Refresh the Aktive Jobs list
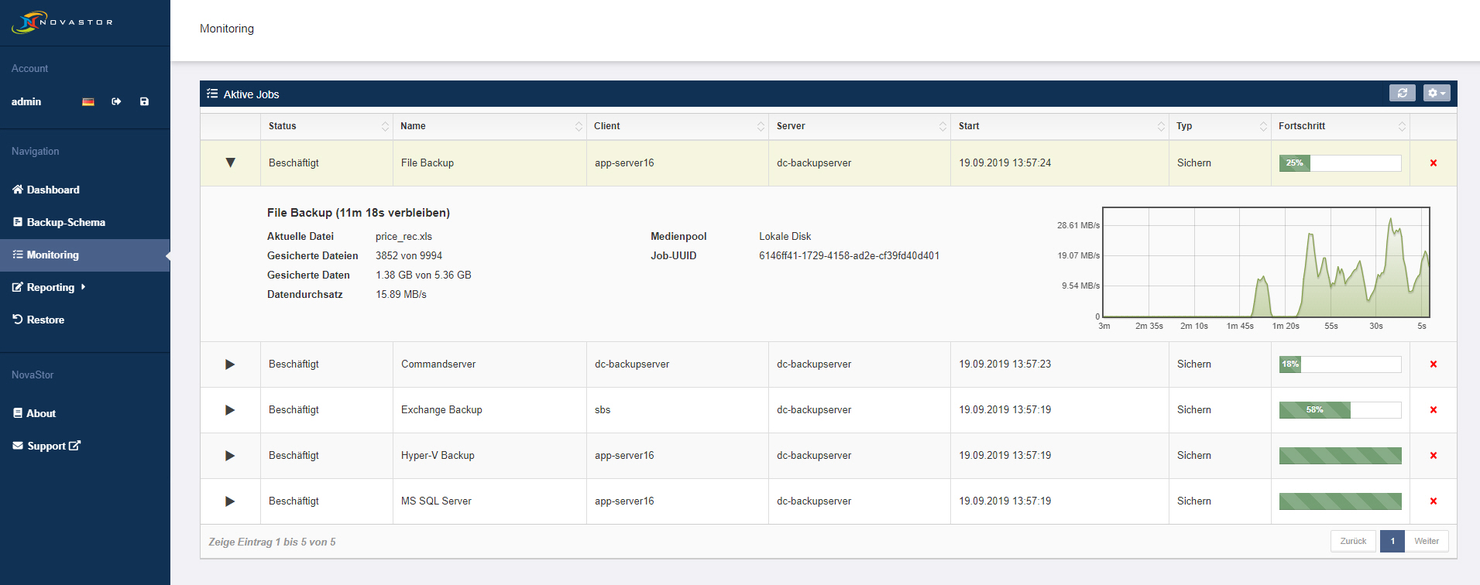 [x=1402, y=92]
